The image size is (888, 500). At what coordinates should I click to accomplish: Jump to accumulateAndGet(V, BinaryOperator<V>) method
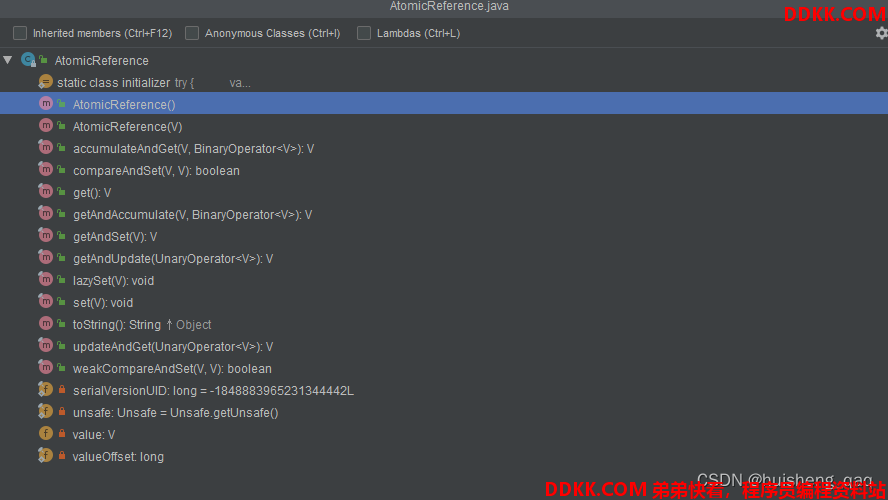[444, 148]
